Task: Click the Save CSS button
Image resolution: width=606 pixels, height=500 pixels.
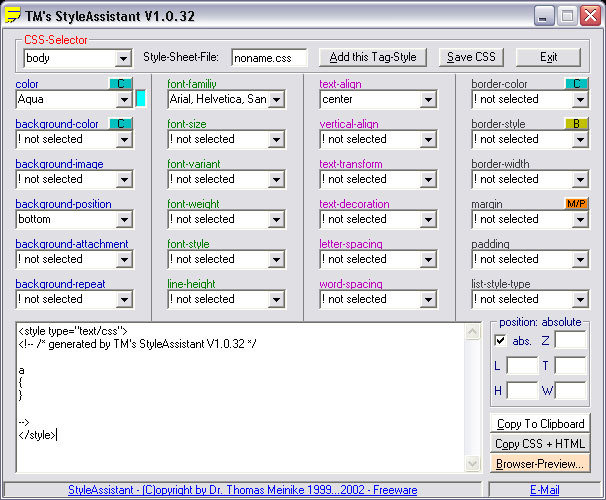Action: tap(471, 57)
